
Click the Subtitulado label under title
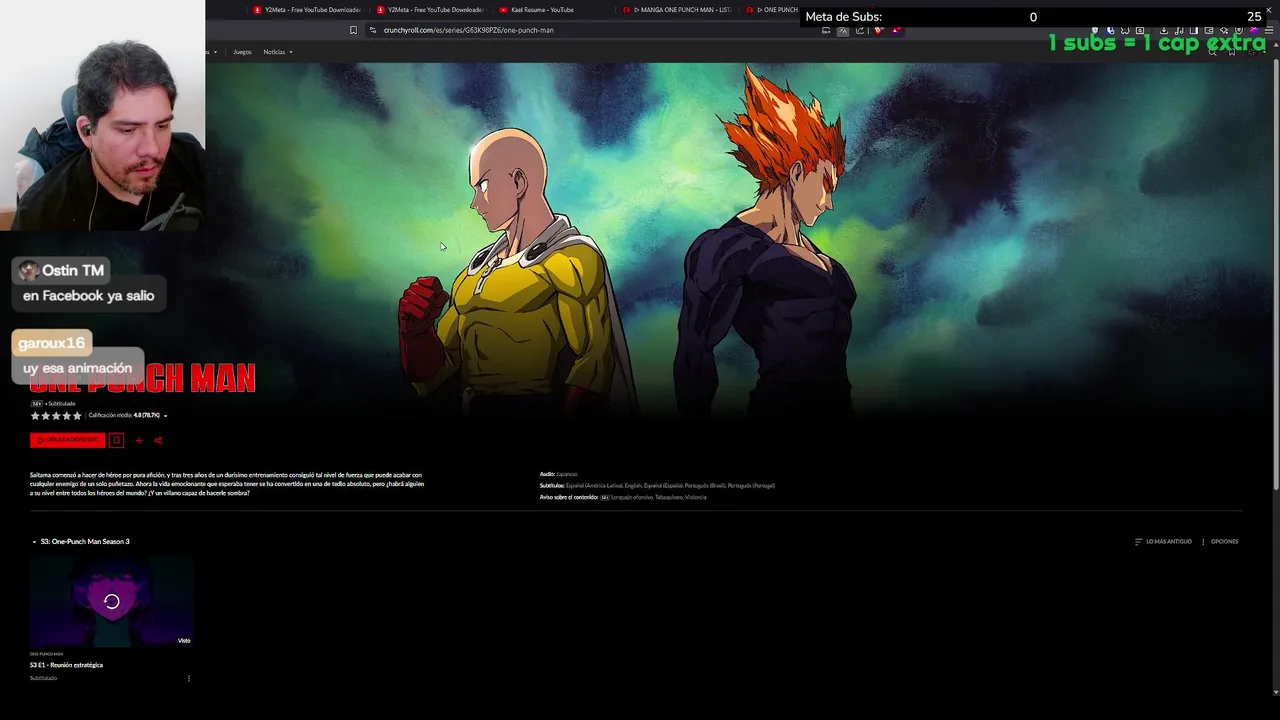tap(62, 404)
